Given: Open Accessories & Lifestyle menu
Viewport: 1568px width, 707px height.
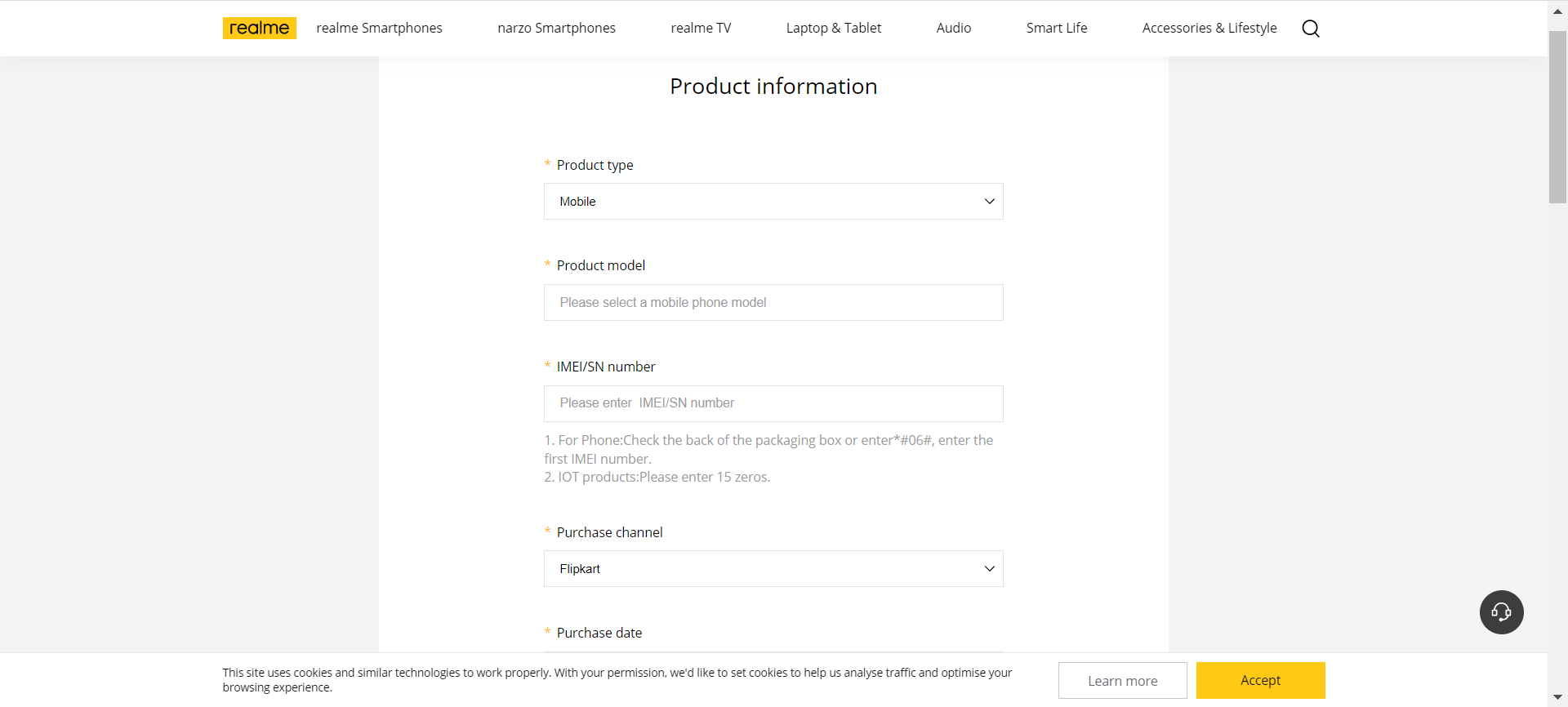Looking at the screenshot, I should point(1209,28).
